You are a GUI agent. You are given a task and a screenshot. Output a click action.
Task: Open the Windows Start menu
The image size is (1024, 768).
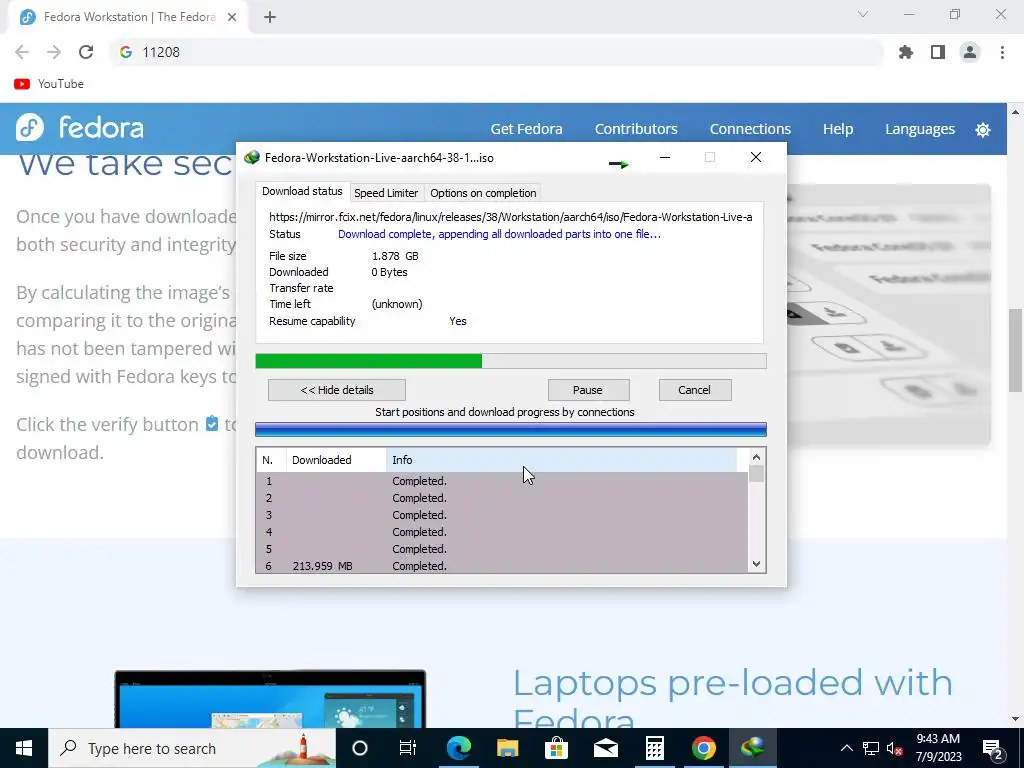pyautogui.click(x=24, y=748)
